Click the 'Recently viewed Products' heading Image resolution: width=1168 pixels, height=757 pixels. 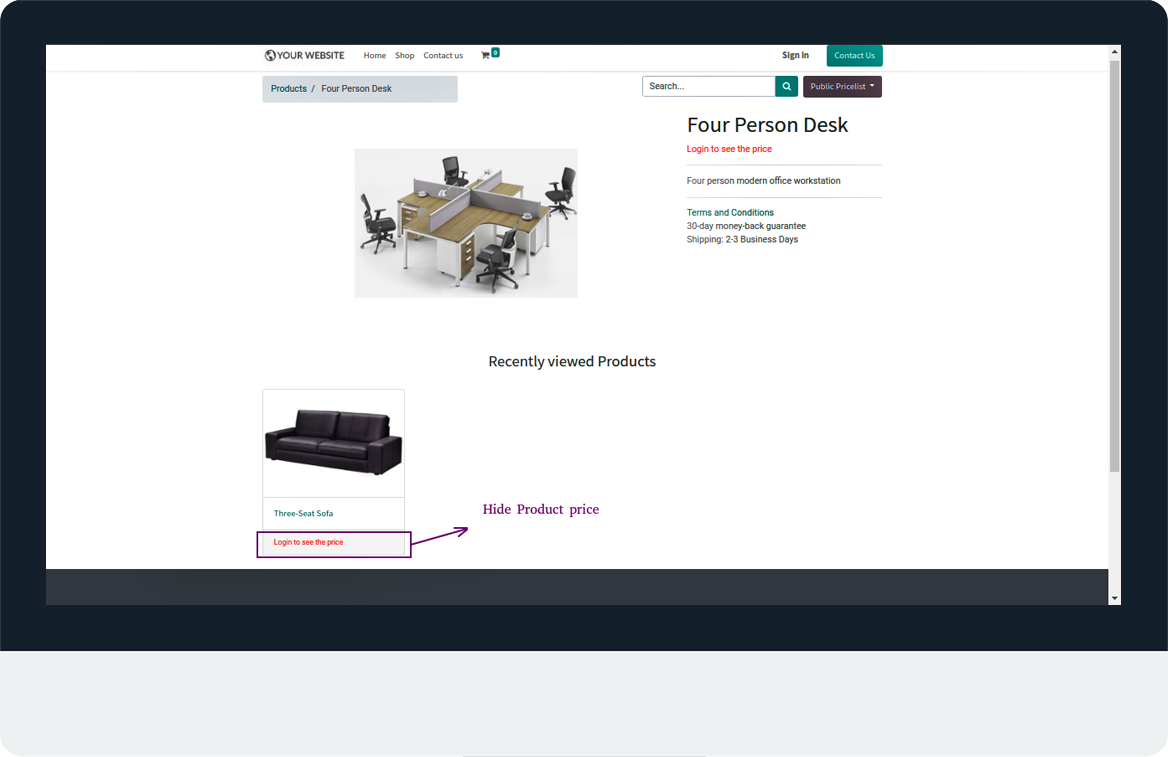(572, 361)
